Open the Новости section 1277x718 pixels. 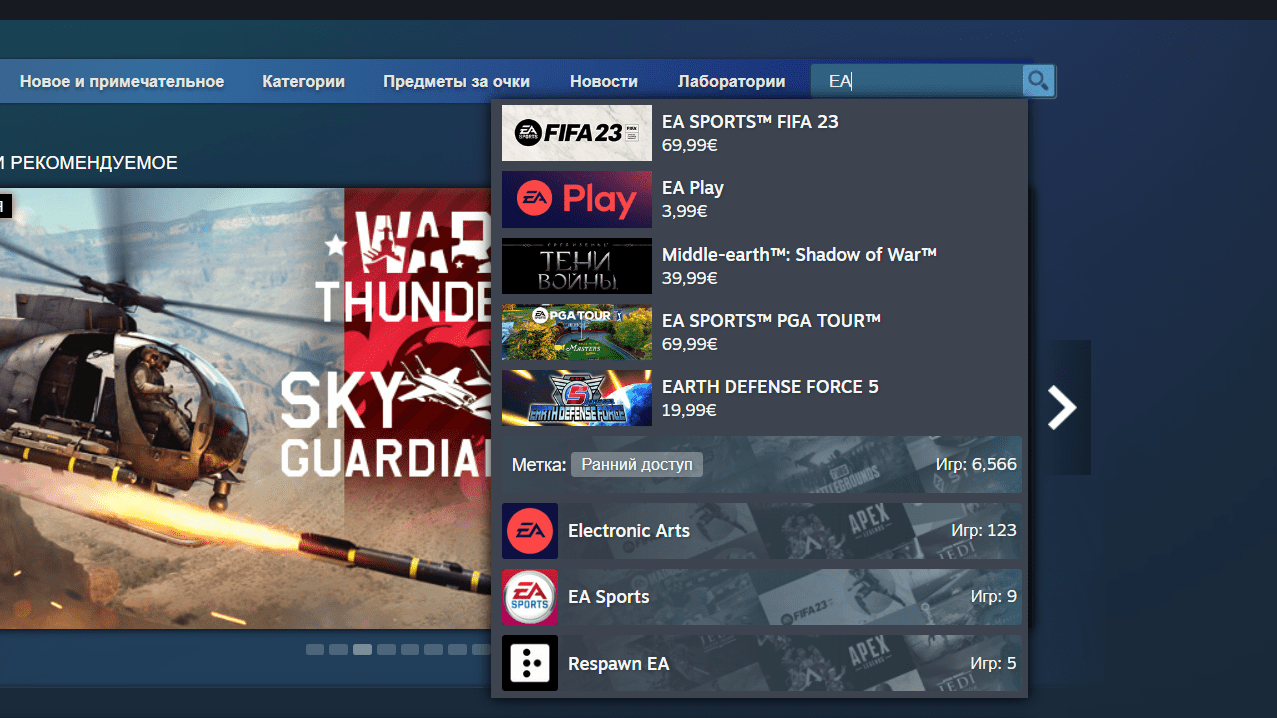[x=604, y=82]
